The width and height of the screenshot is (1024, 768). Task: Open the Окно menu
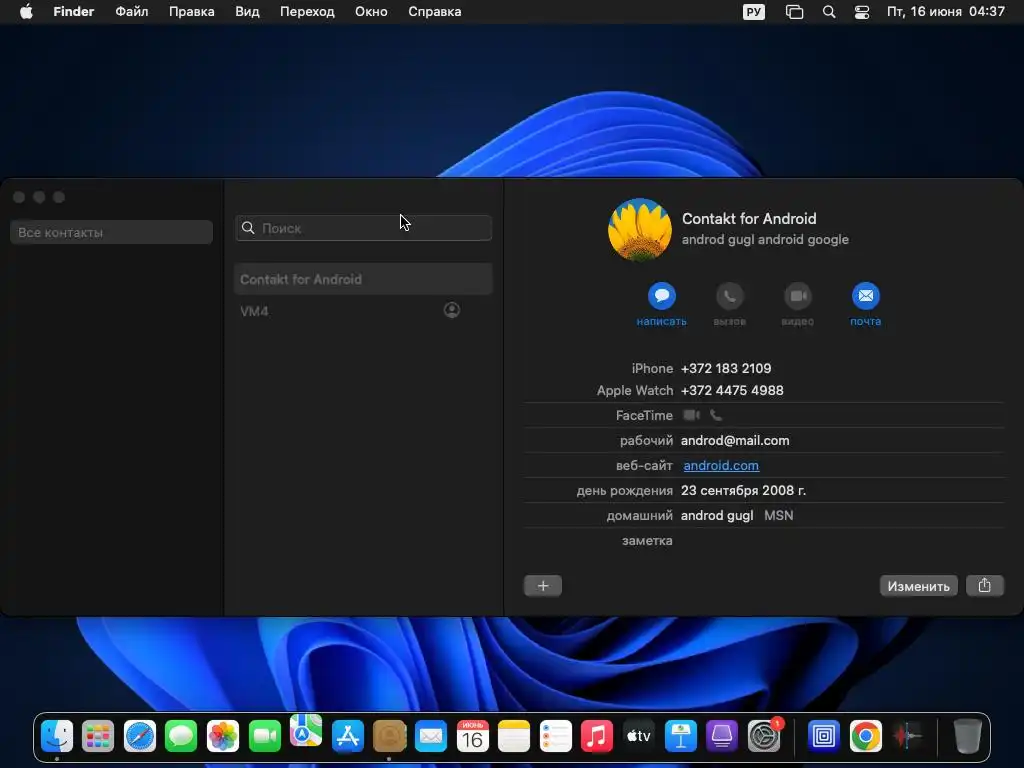point(371,12)
